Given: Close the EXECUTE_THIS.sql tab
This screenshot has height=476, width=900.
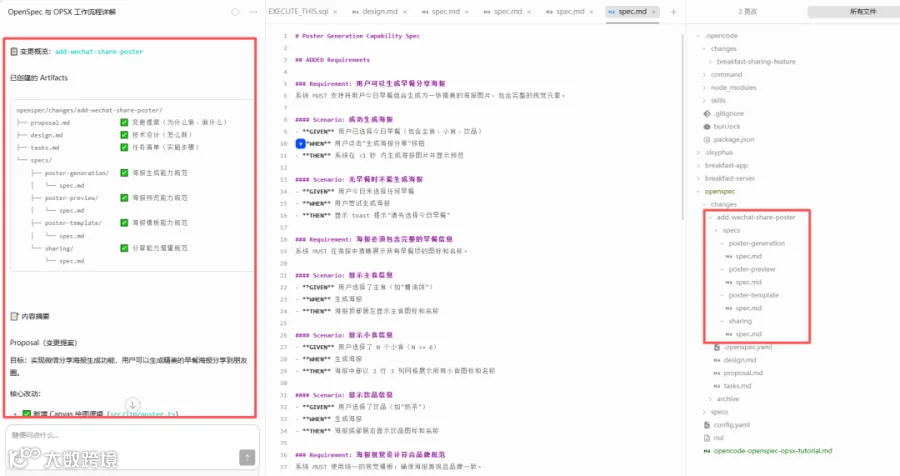Looking at the screenshot, I should [x=335, y=11].
